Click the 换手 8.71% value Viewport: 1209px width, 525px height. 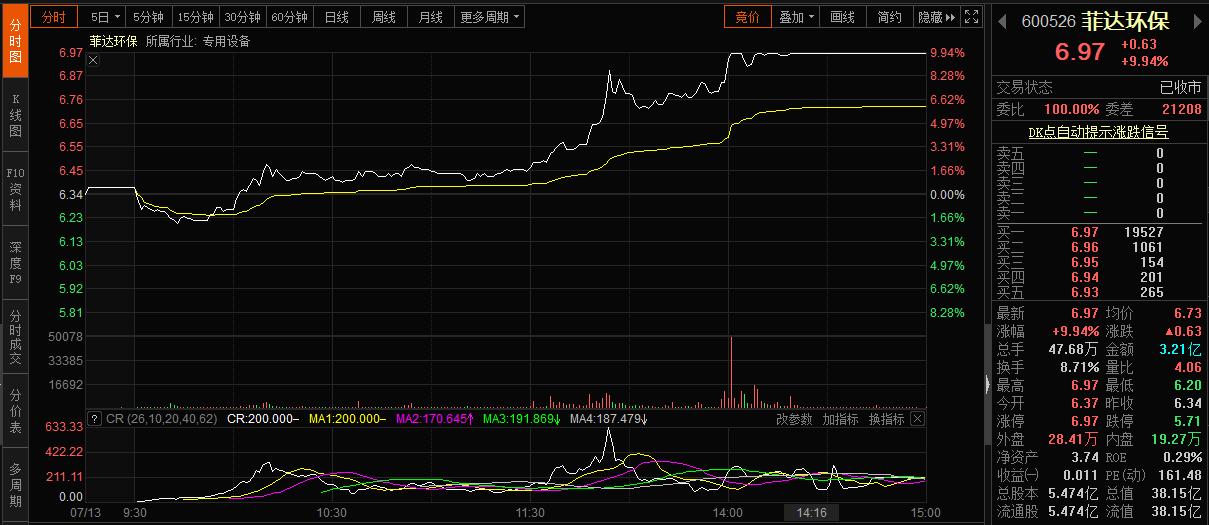pyautogui.click(x=1079, y=367)
